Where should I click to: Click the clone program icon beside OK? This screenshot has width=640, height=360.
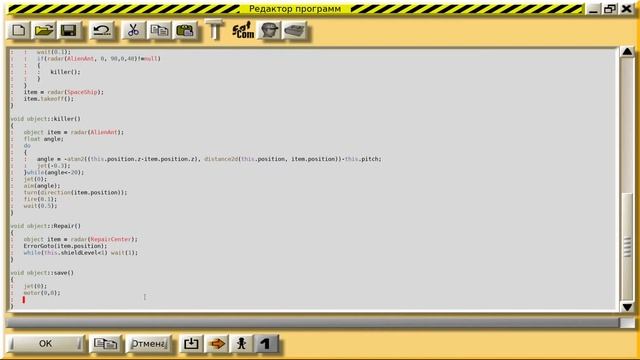coord(105,344)
